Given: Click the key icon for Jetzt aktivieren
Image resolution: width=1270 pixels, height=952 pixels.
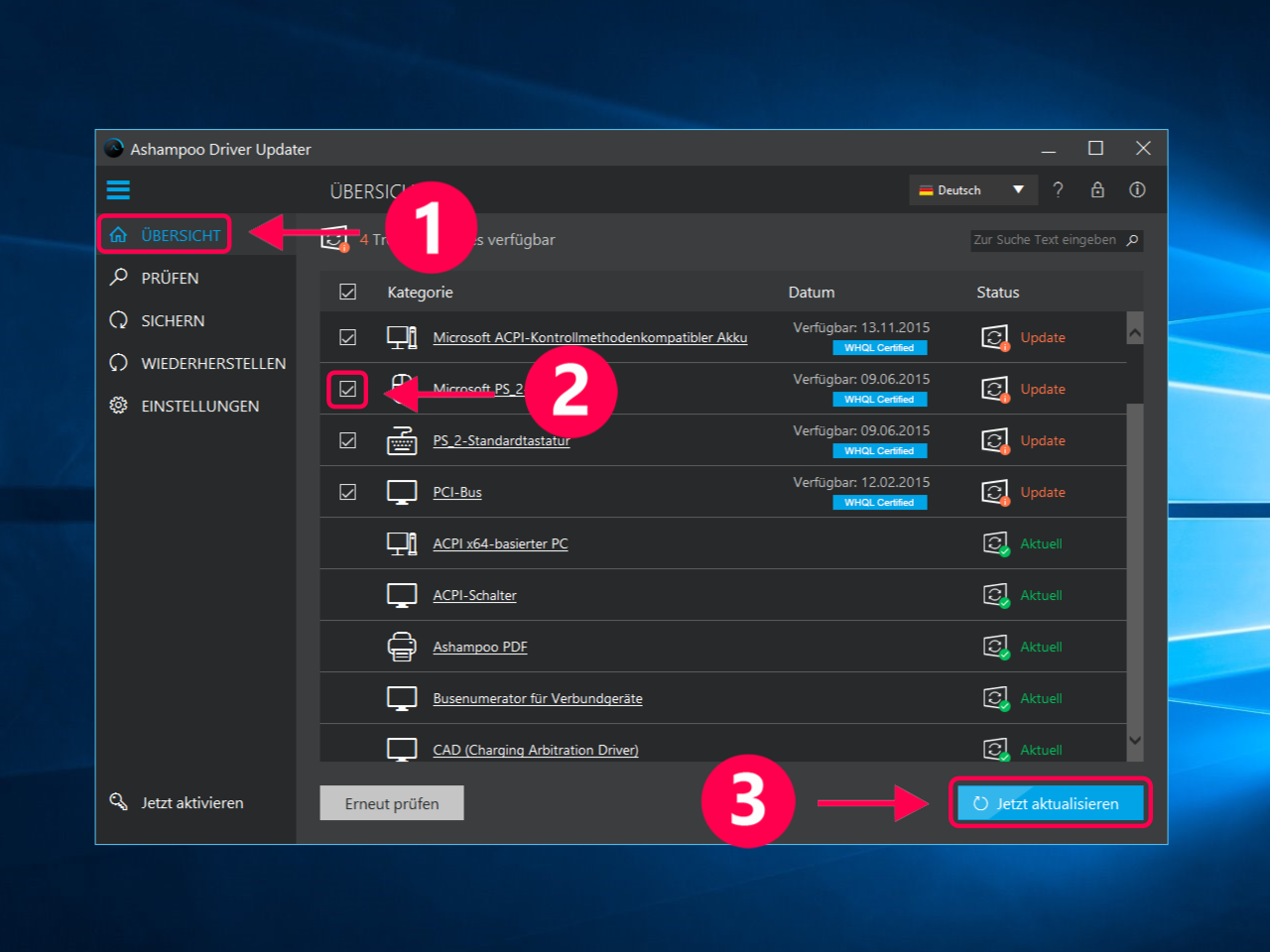Looking at the screenshot, I should tap(118, 801).
